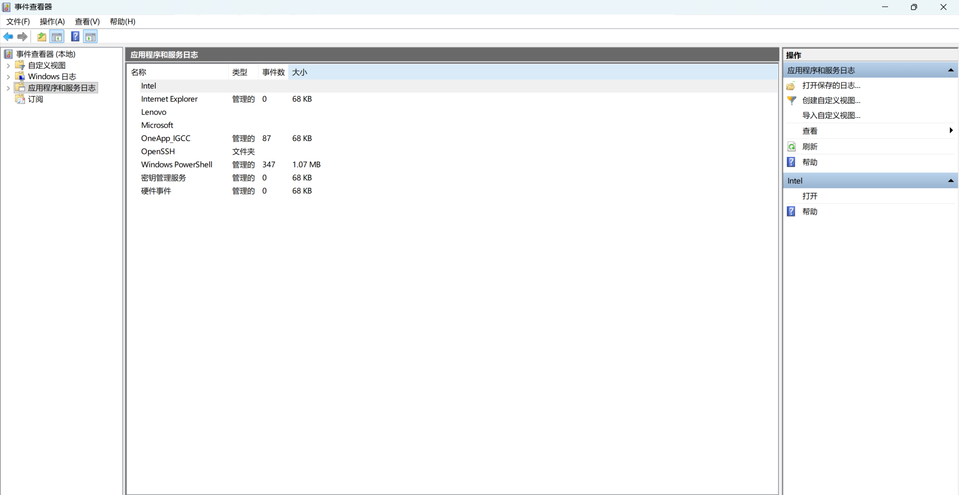Sort by the 大小 column header
Viewport: 959px width, 495px height.
532,72
